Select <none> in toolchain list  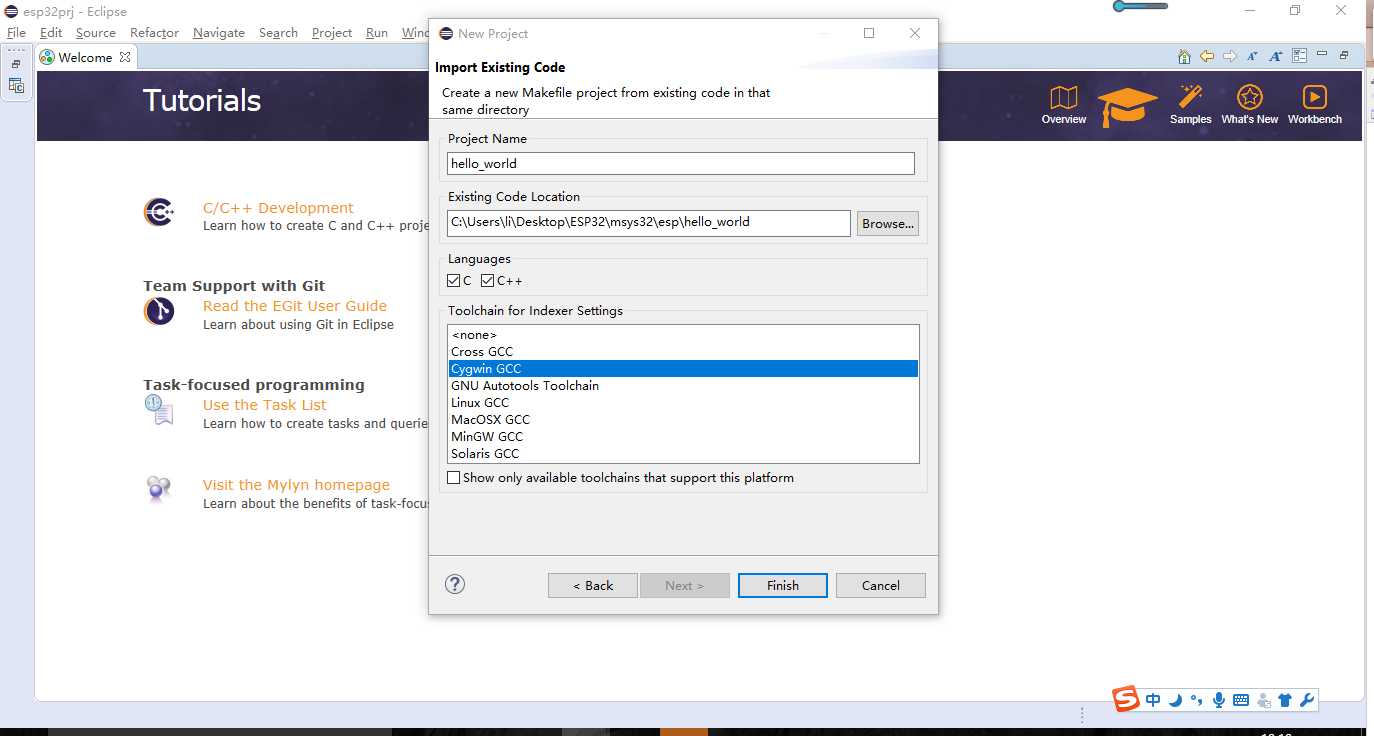(683, 335)
